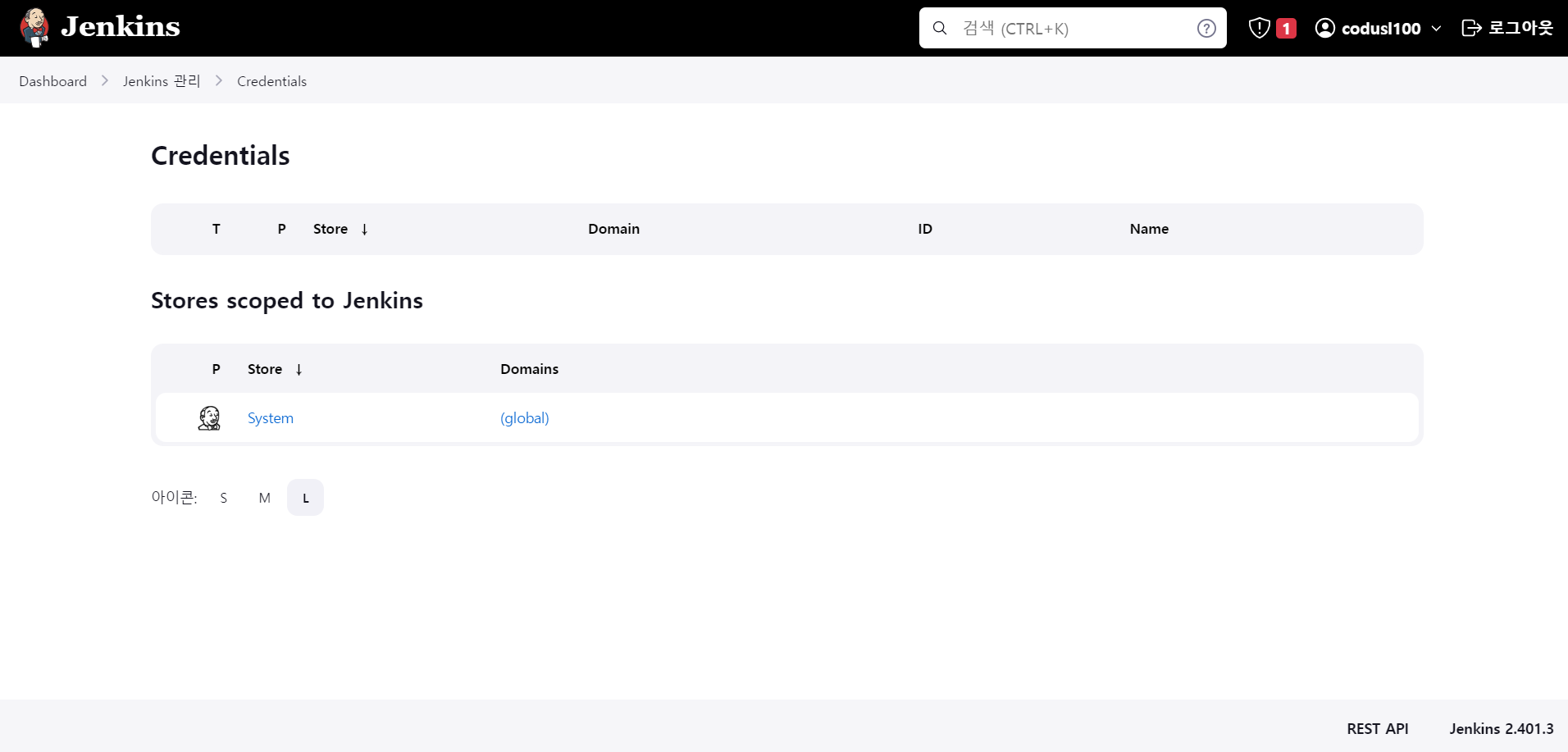Focus the 검색 (CTRL+K) search field
This screenshot has height=752, width=1568.
1073,28
